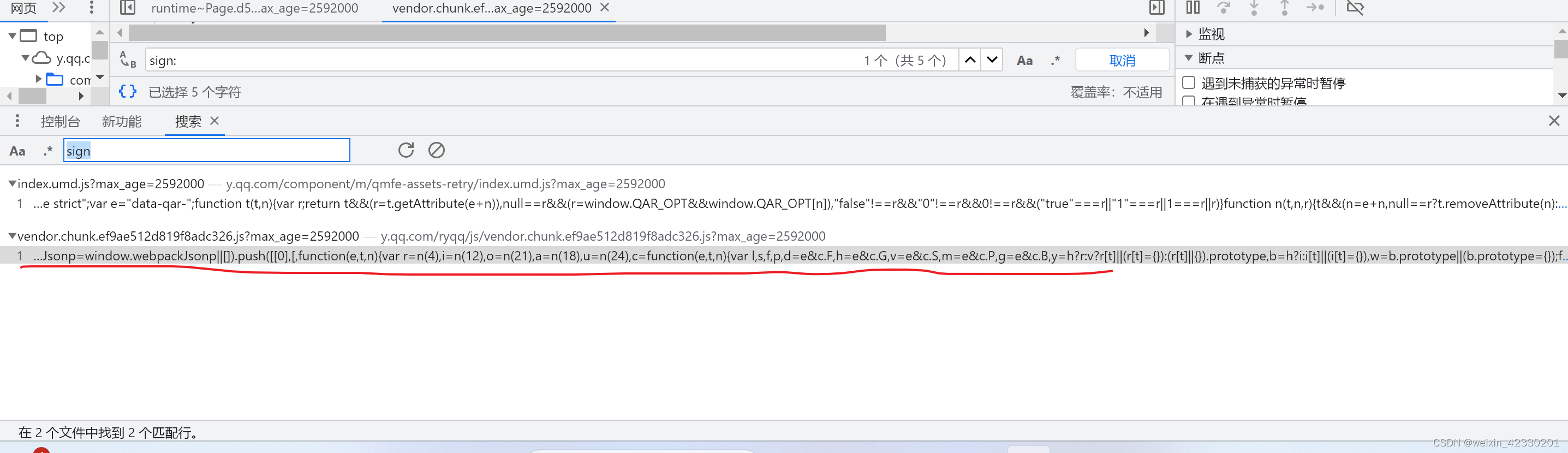Toggle the debugger sidebar icon
This screenshot has width=1568, height=453.
[x=1156, y=7]
